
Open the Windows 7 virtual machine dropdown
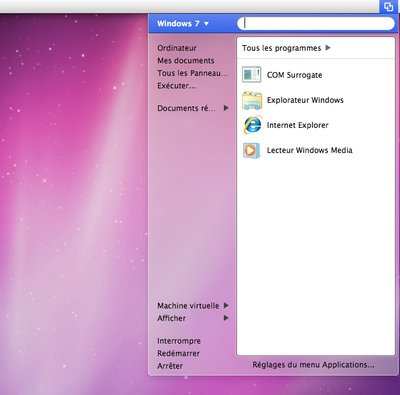183,24
